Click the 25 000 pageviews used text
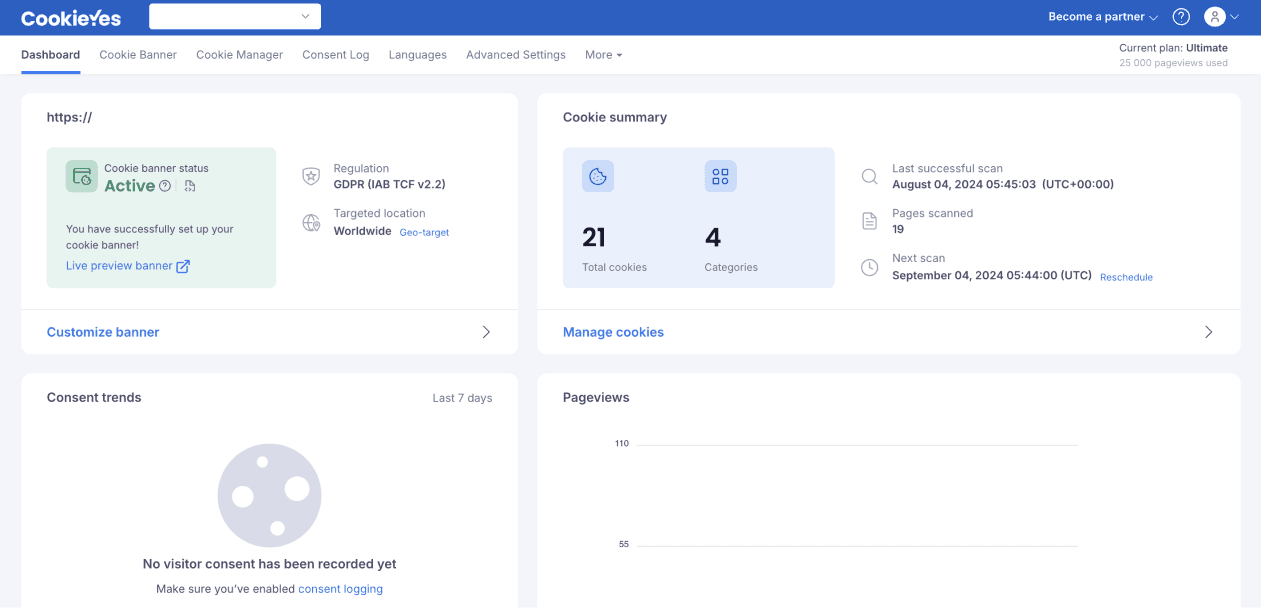The width and height of the screenshot is (1261, 608). [x=1174, y=63]
